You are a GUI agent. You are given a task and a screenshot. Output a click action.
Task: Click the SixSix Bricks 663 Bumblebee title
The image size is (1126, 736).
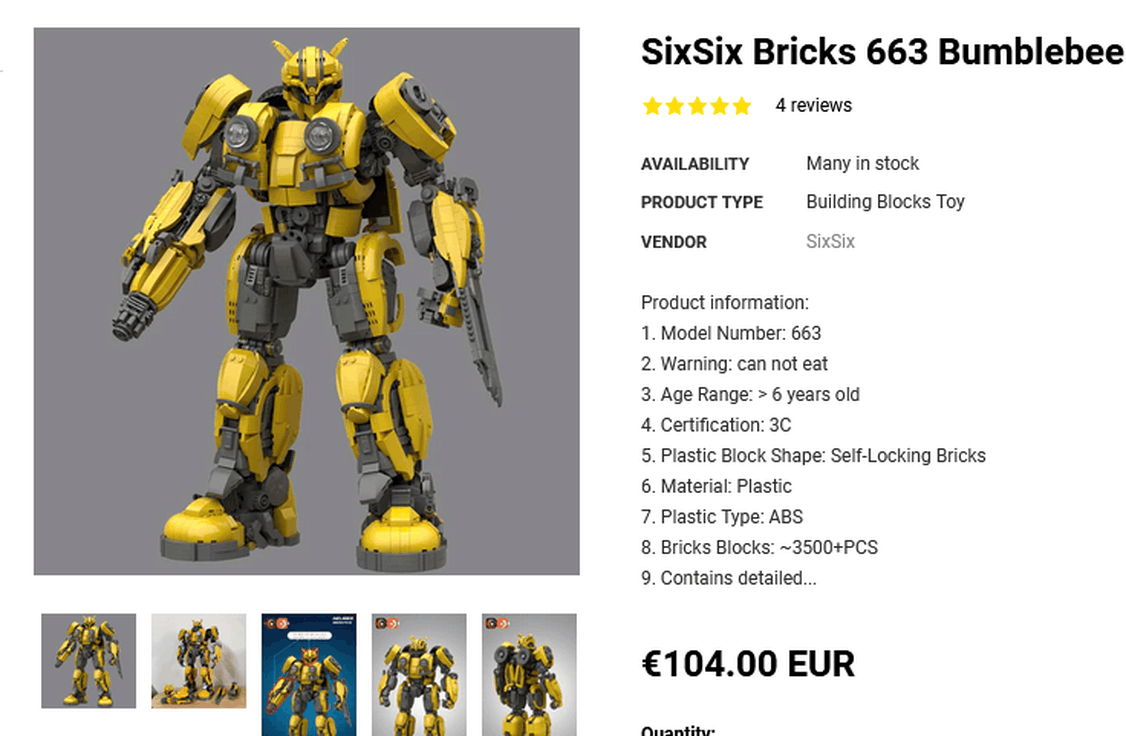click(883, 52)
